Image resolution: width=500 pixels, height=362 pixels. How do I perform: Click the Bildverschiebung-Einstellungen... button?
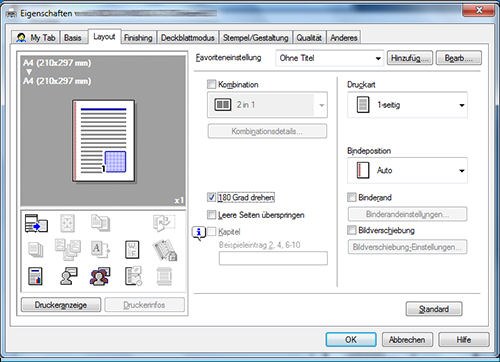pyautogui.click(x=407, y=247)
